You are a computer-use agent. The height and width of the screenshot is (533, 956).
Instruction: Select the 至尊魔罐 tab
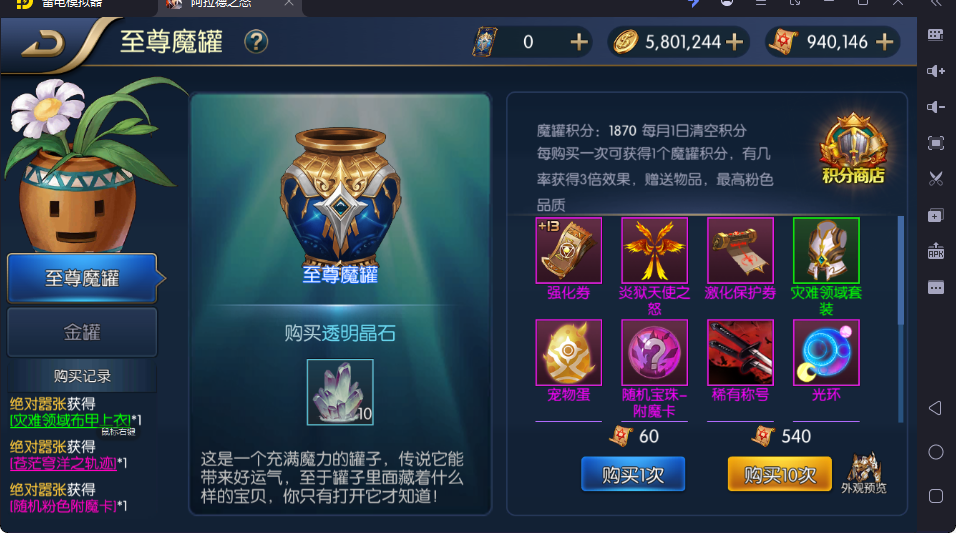pyautogui.click(x=82, y=278)
